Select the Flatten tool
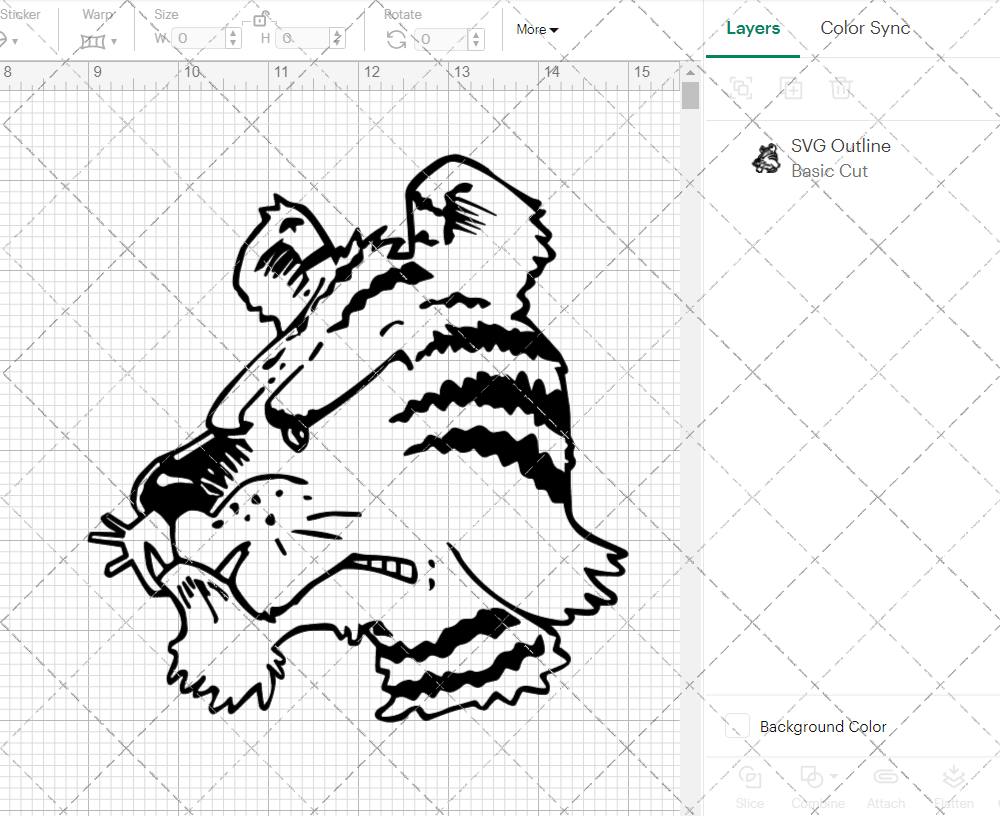 953,777
